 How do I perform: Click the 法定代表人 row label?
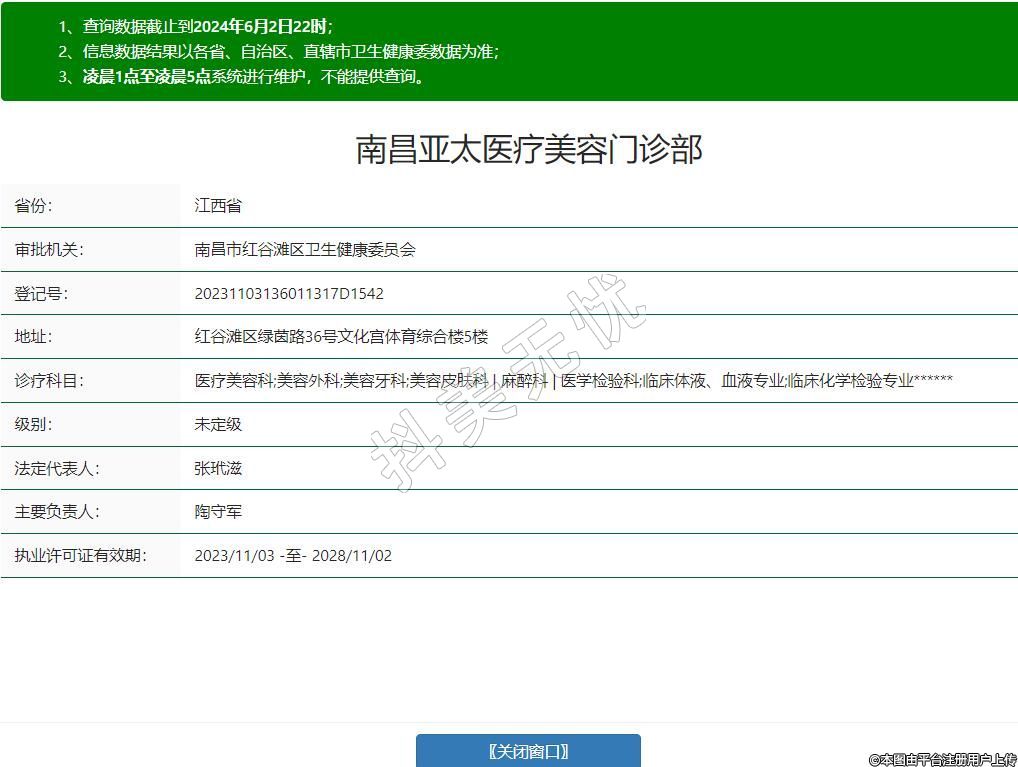pyautogui.click(x=57, y=468)
